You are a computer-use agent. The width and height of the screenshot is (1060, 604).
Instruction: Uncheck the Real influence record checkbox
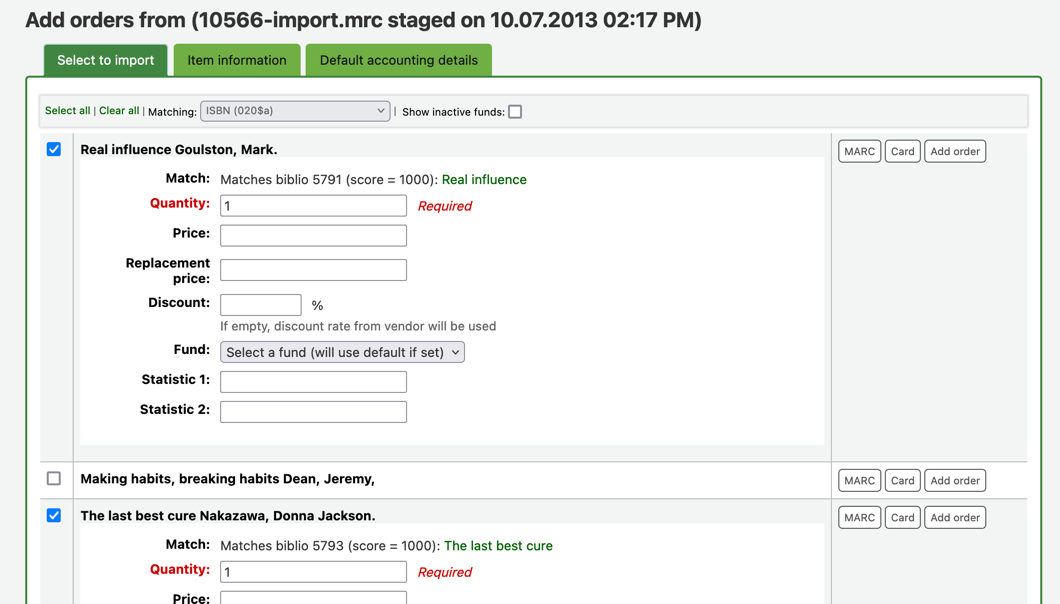54,149
